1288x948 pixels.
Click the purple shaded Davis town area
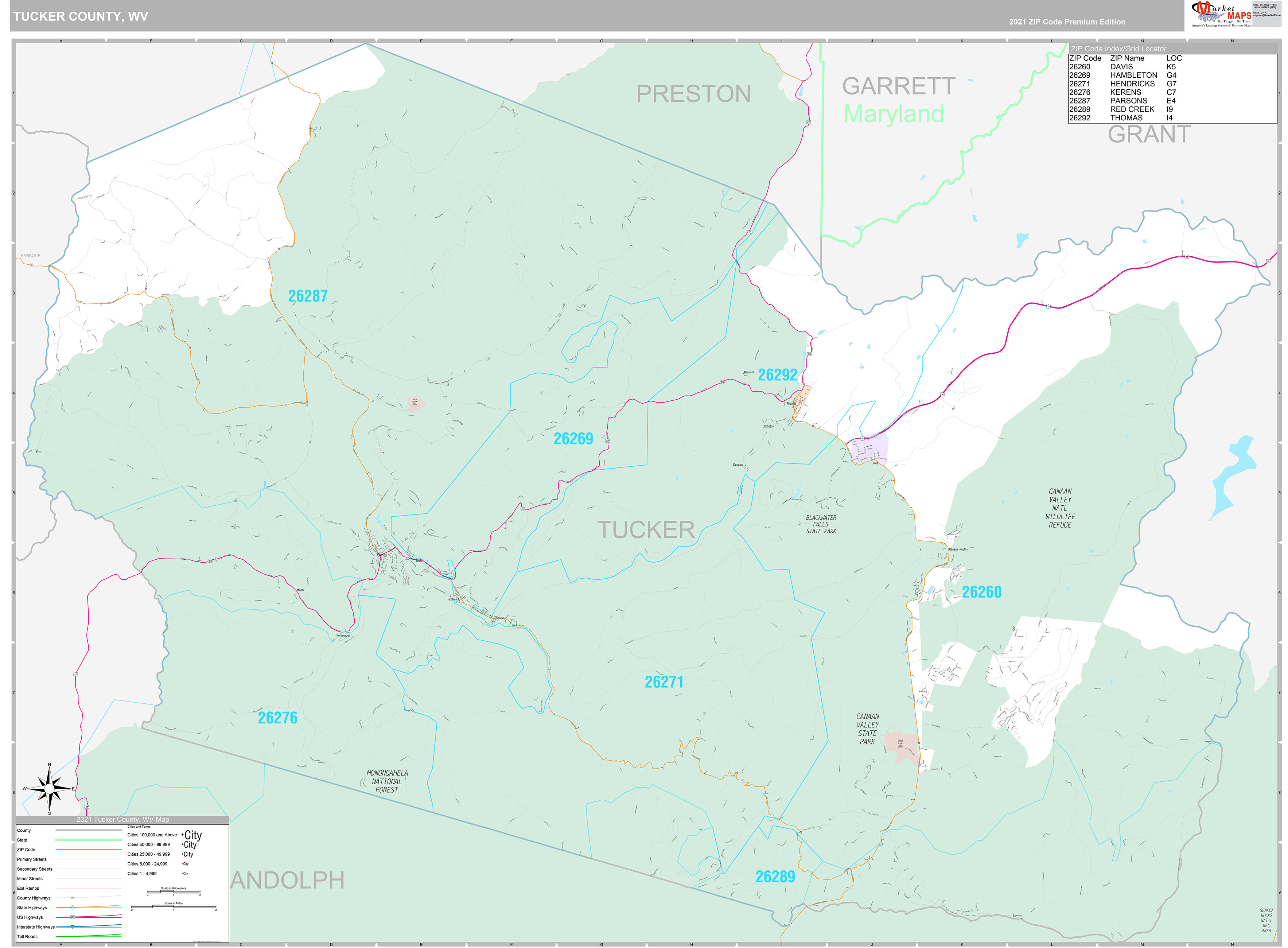pos(869,449)
